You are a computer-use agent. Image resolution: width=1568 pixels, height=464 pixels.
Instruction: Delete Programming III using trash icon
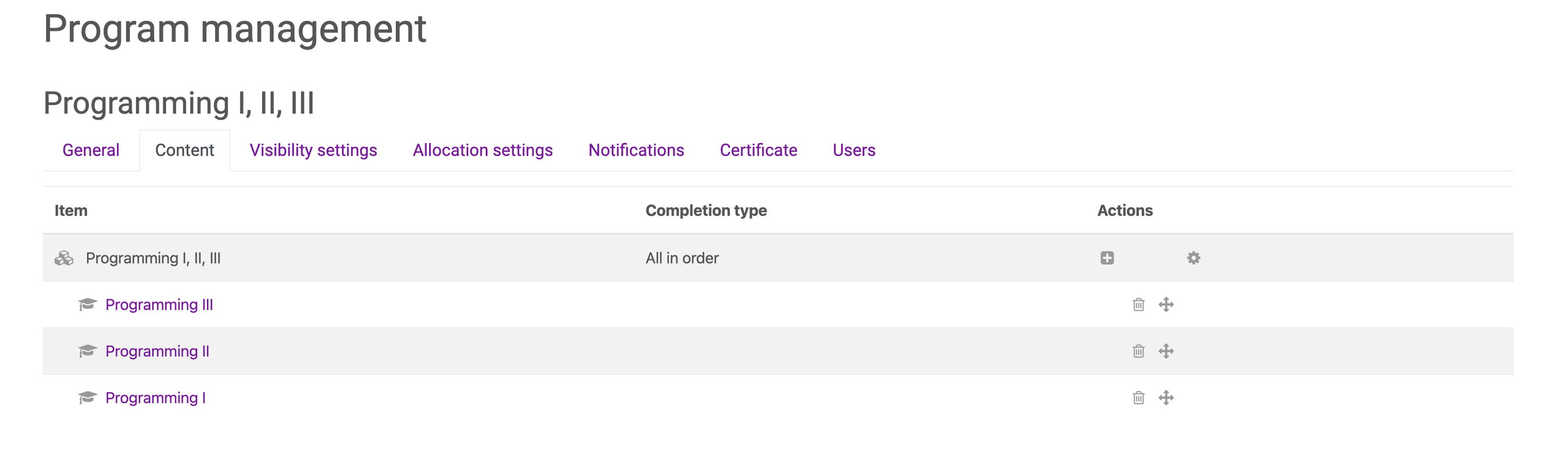(1138, 304)
